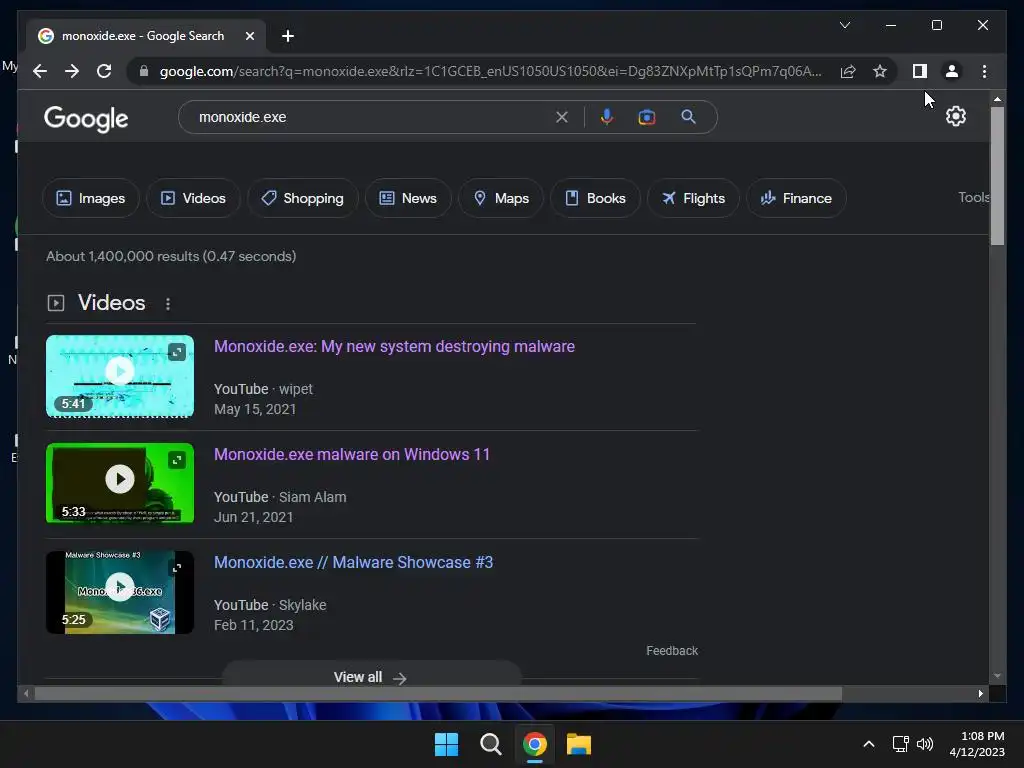Filter results by Maps
This screenshot has width=1024, height=768.
[501, 198]
